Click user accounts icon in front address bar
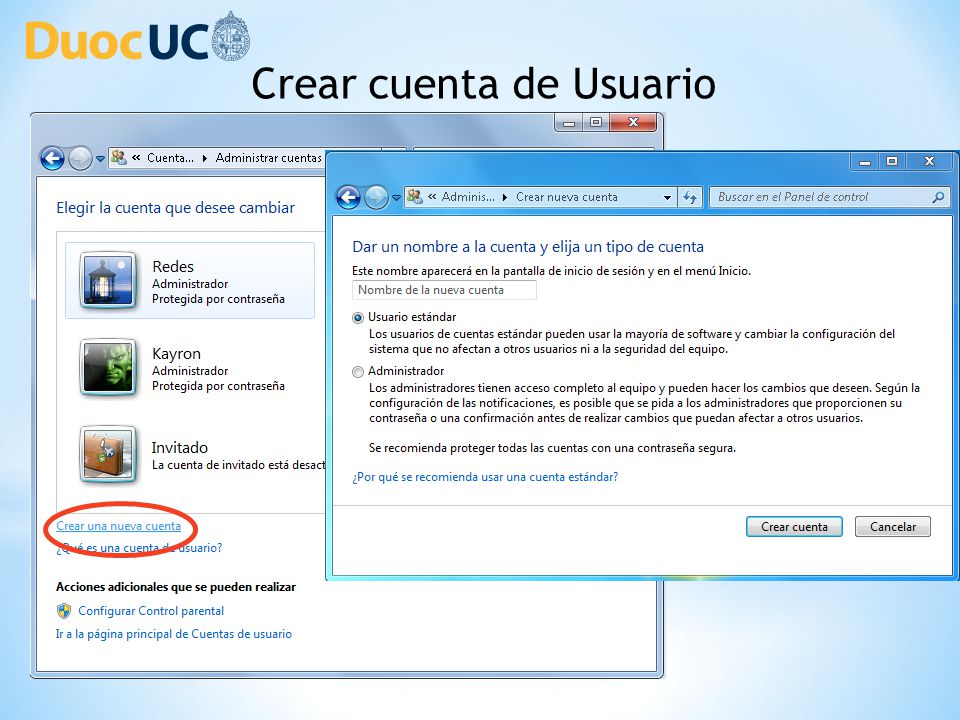960x720 pixels. pos(414,197)
